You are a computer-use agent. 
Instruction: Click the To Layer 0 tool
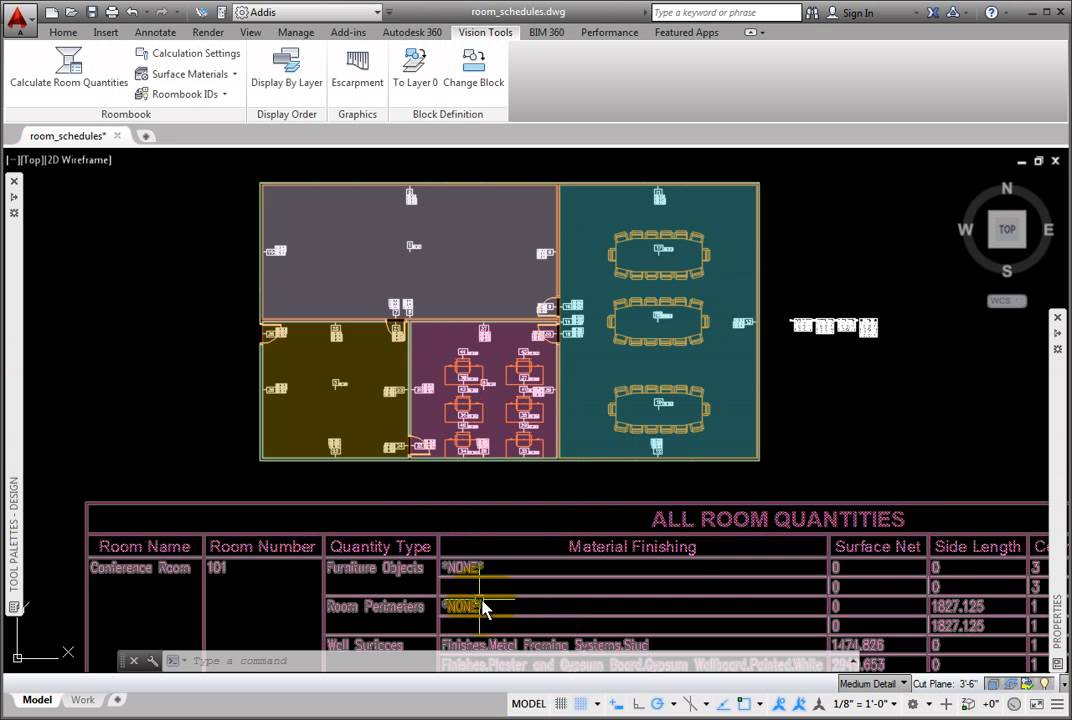coord(415,67)
